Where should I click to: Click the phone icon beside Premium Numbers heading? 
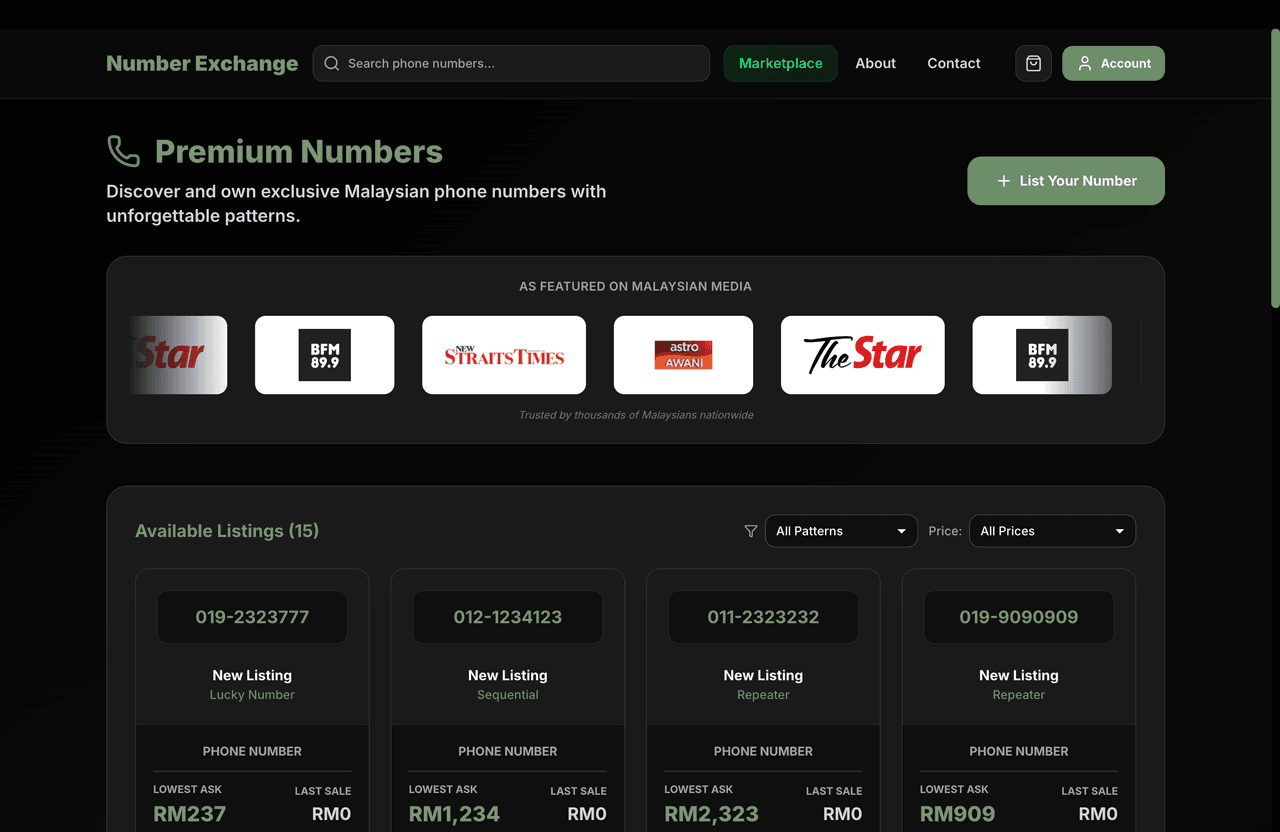point(122,150)
